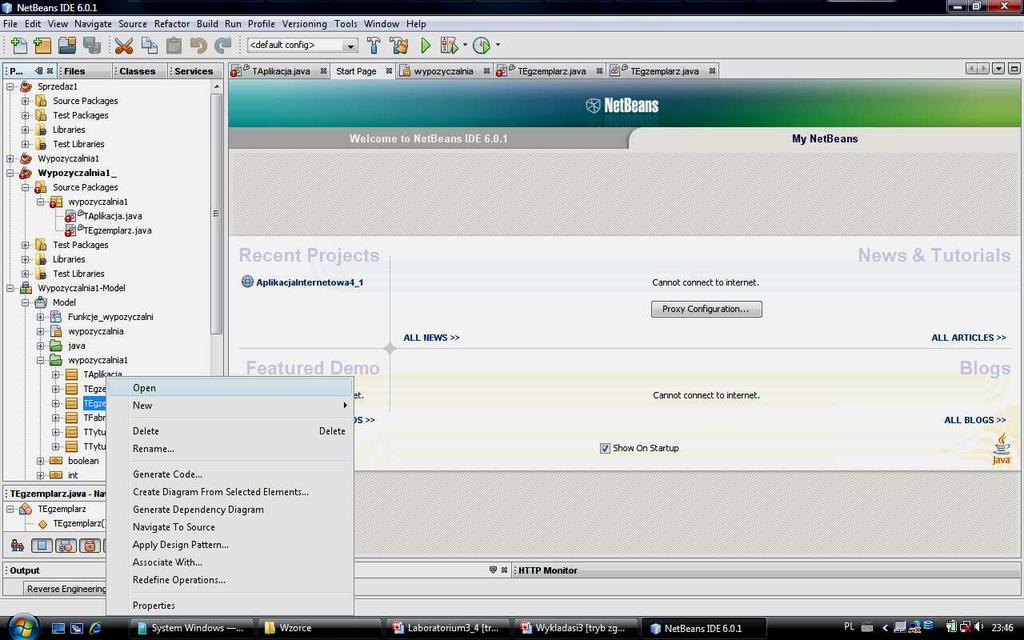Open the ALL NEWS >> link
This screenshot has height=640, width=1024.
(x=431, y=338)
